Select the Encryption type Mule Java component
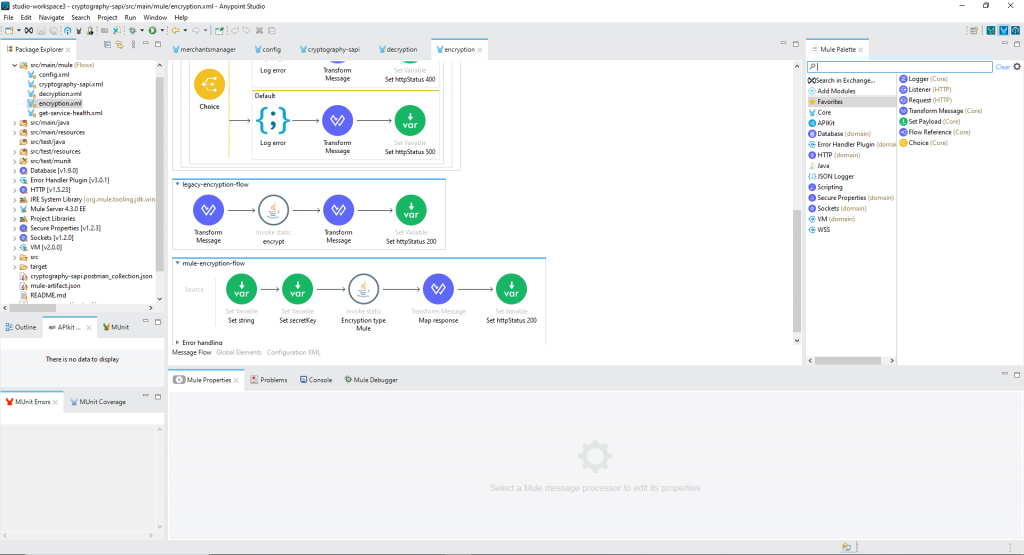The height and width of the screenshot is (555, 1024). [364, 289]
